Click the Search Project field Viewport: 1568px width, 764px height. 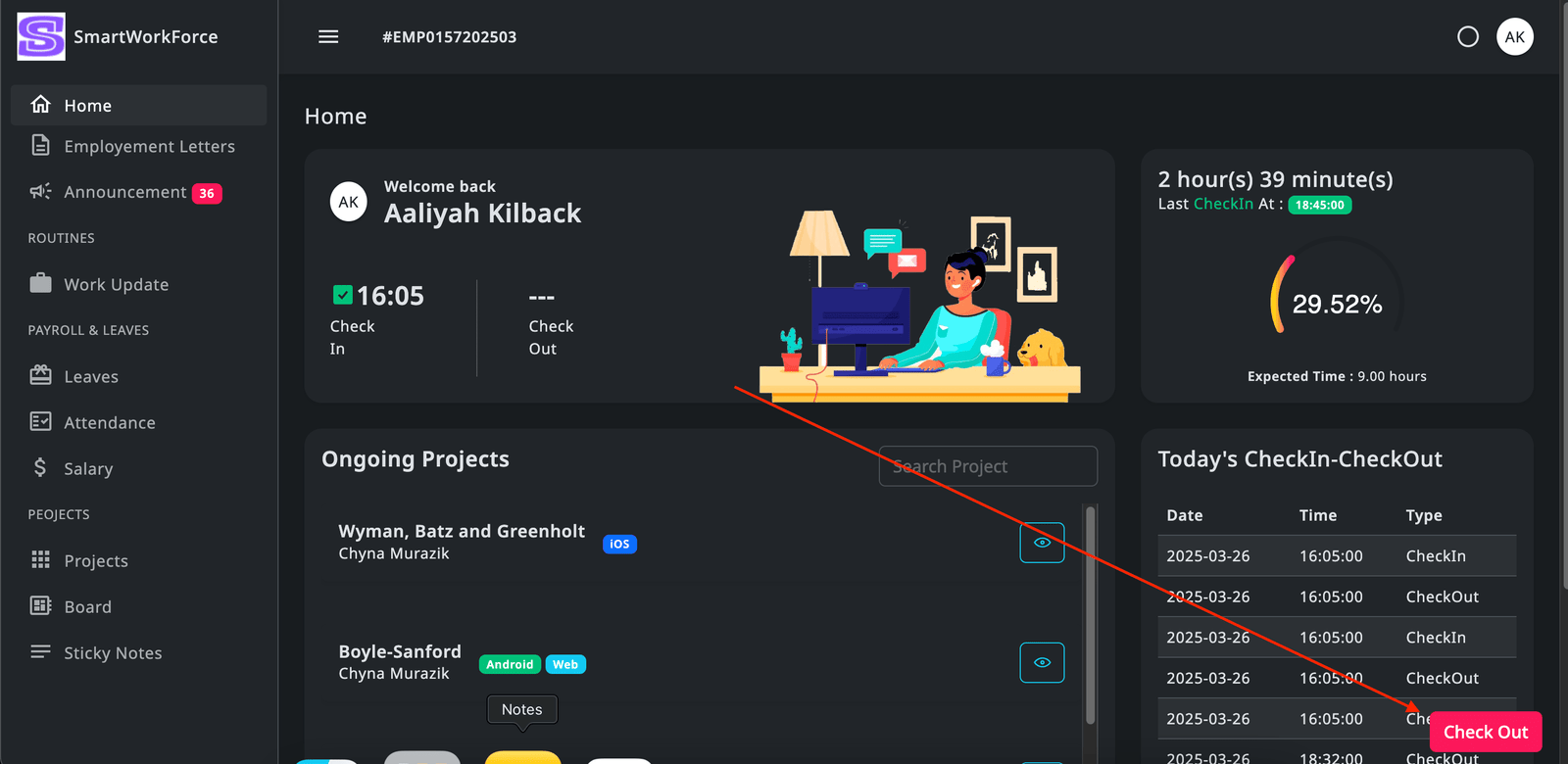[x=988, y=466]
